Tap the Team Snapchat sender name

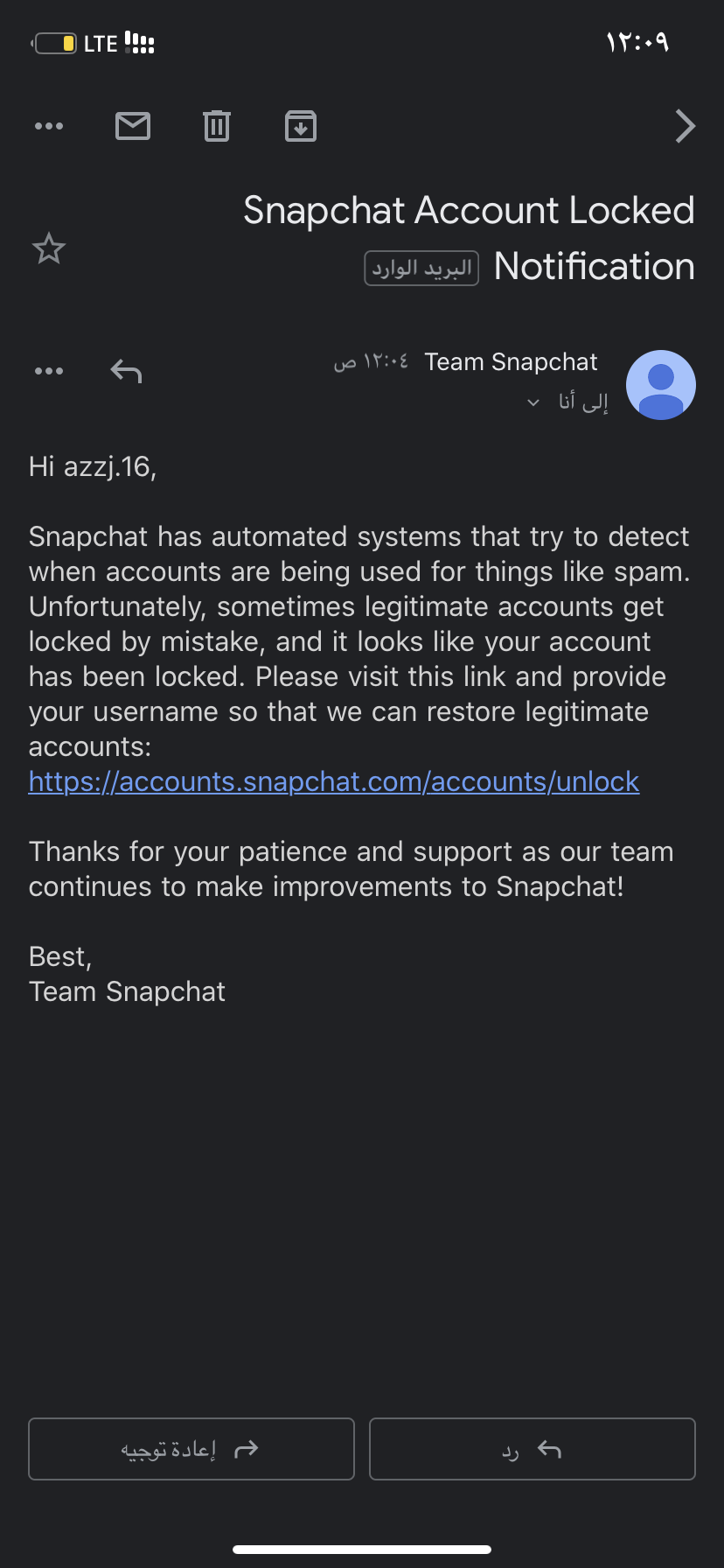tap(511, 362)
